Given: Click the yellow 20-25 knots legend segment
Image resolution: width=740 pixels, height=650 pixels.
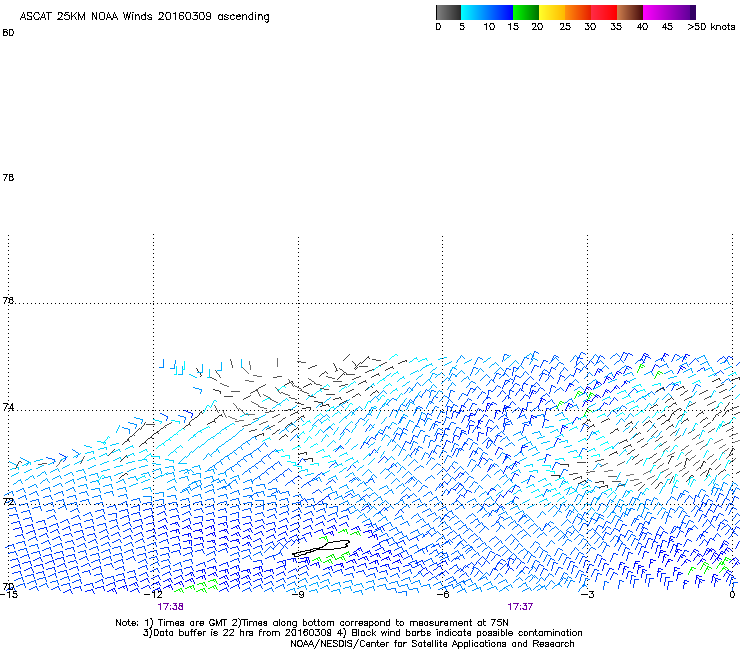Looking at the screenshot, I should pyautogui.click(x=552, y=12).
